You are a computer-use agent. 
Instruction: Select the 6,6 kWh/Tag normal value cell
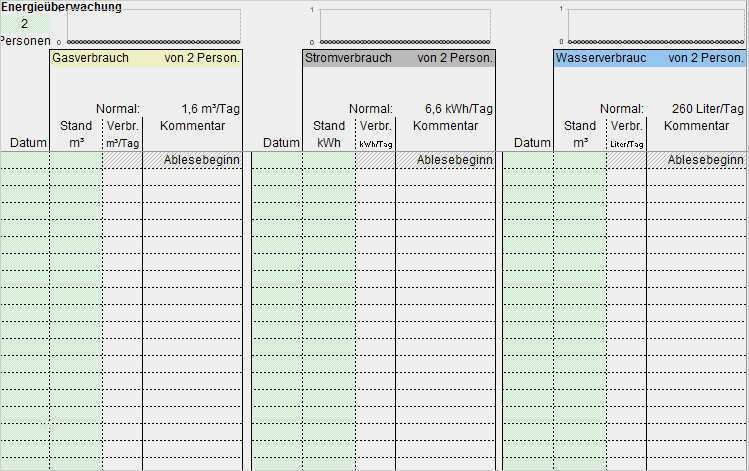click(x=459, y=109)
